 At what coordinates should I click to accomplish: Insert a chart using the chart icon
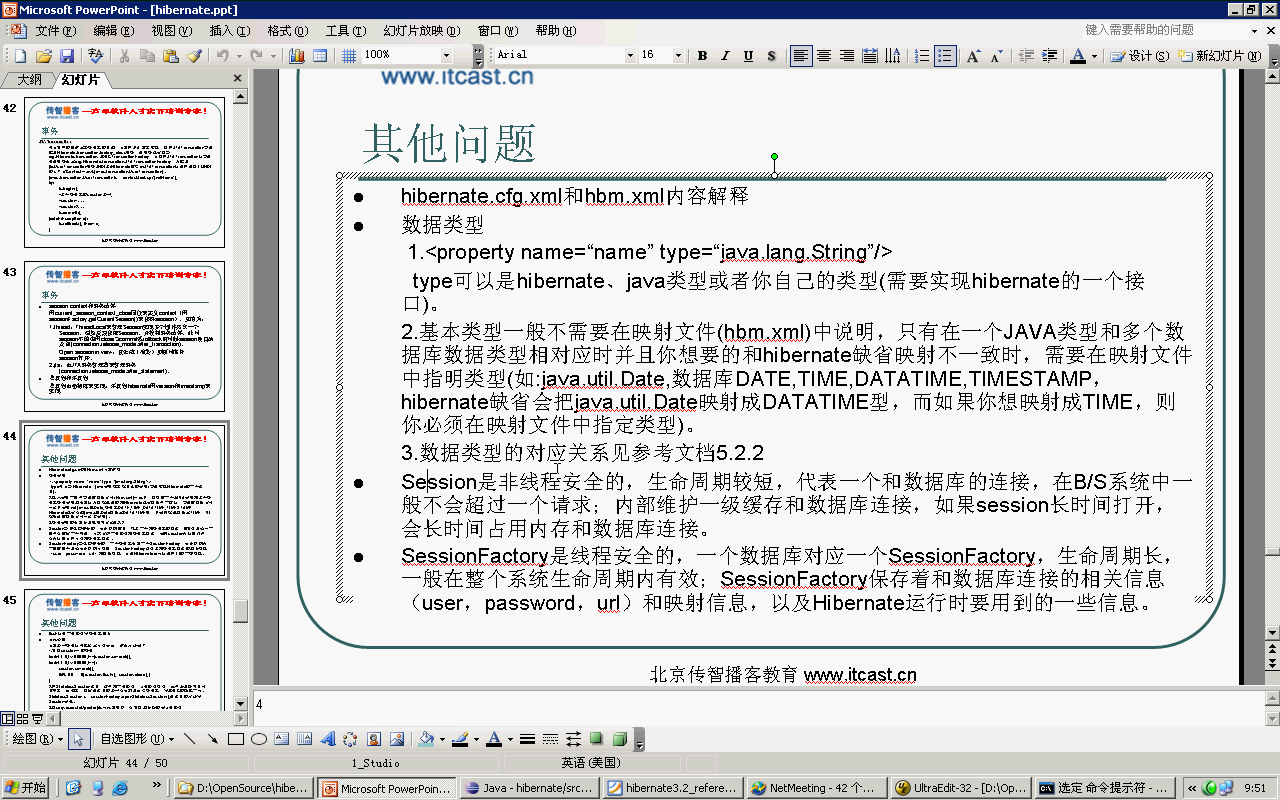coord(297,56)
